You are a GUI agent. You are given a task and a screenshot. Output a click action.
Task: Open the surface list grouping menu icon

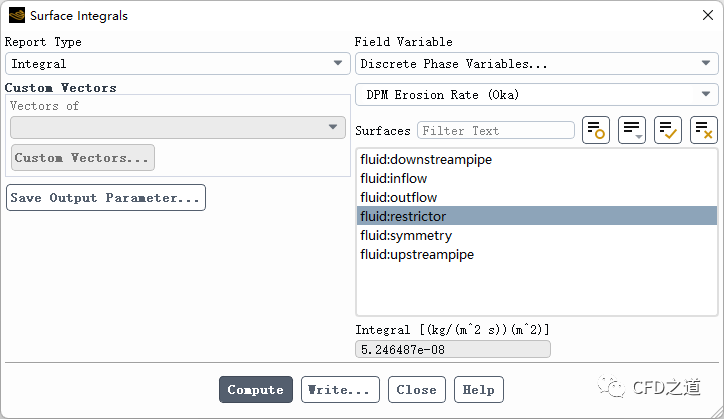click(631, 130)
